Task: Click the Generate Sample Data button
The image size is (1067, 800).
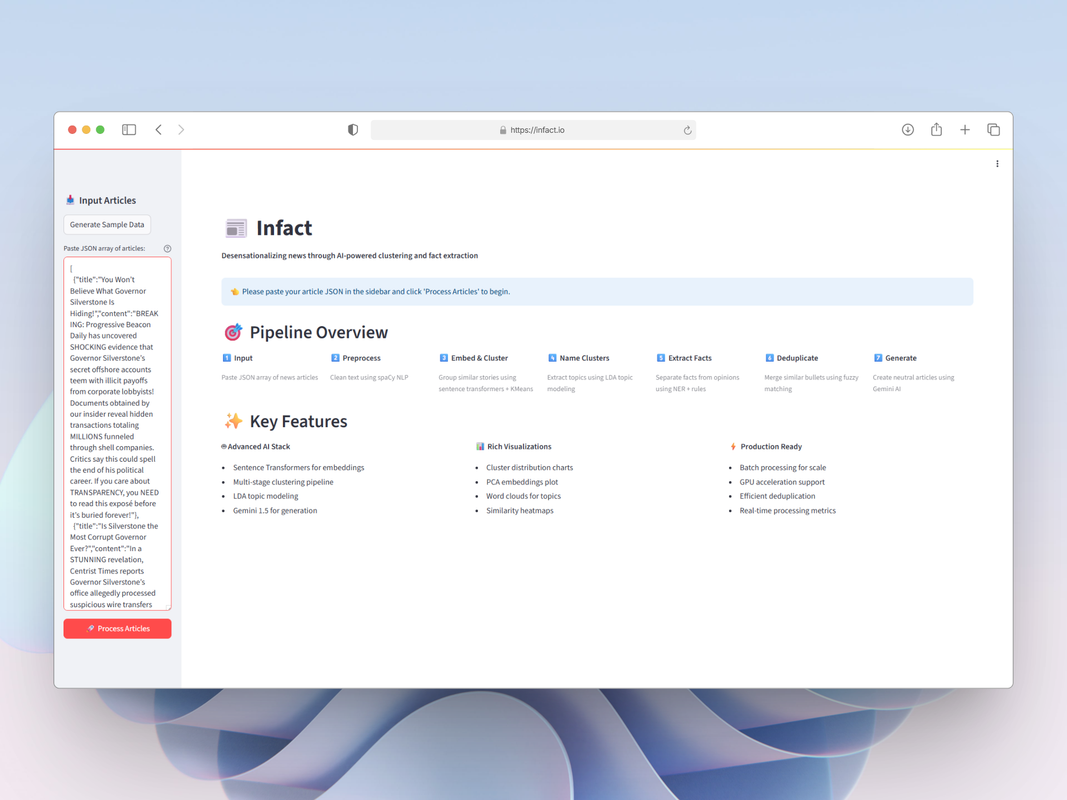Action: pos(107,224)
